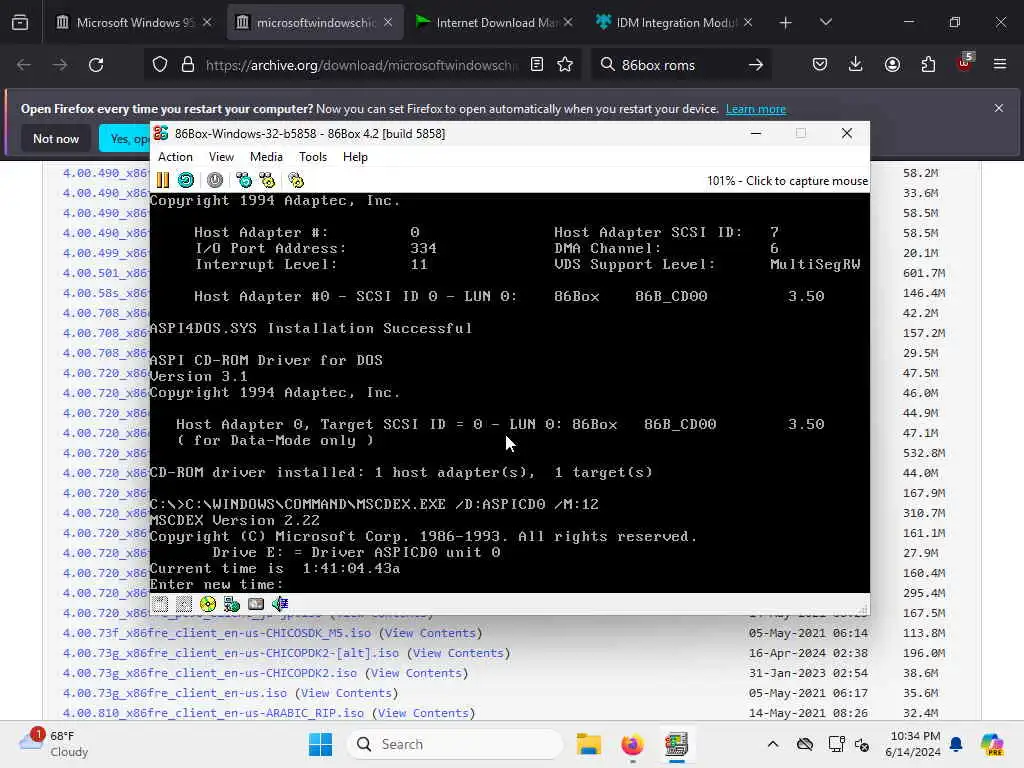Open 4.00.73g x86fre_client_en-us.iso link

tap(174, 693)
